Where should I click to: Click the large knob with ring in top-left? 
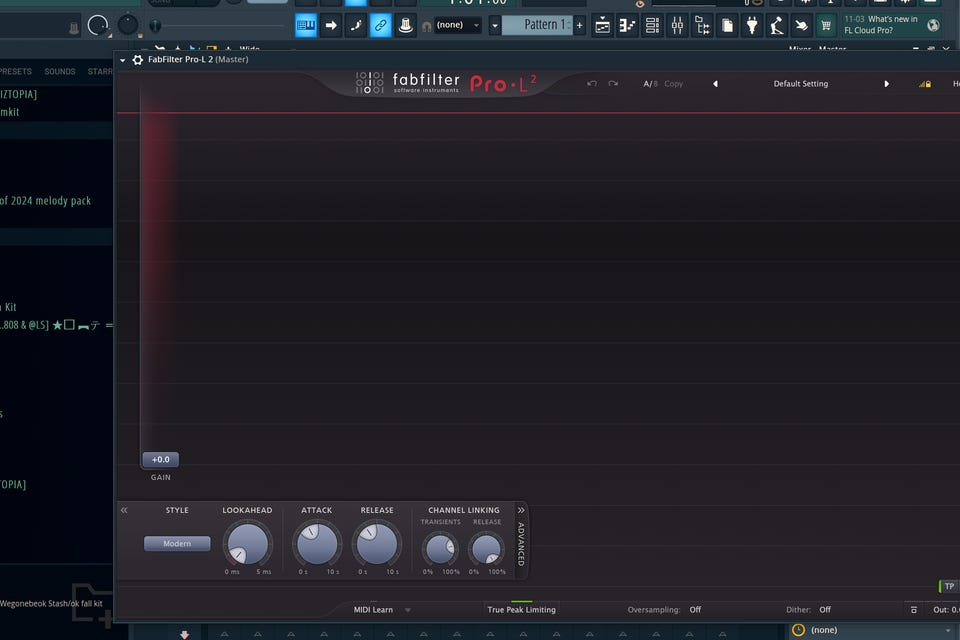coord(98,25)
